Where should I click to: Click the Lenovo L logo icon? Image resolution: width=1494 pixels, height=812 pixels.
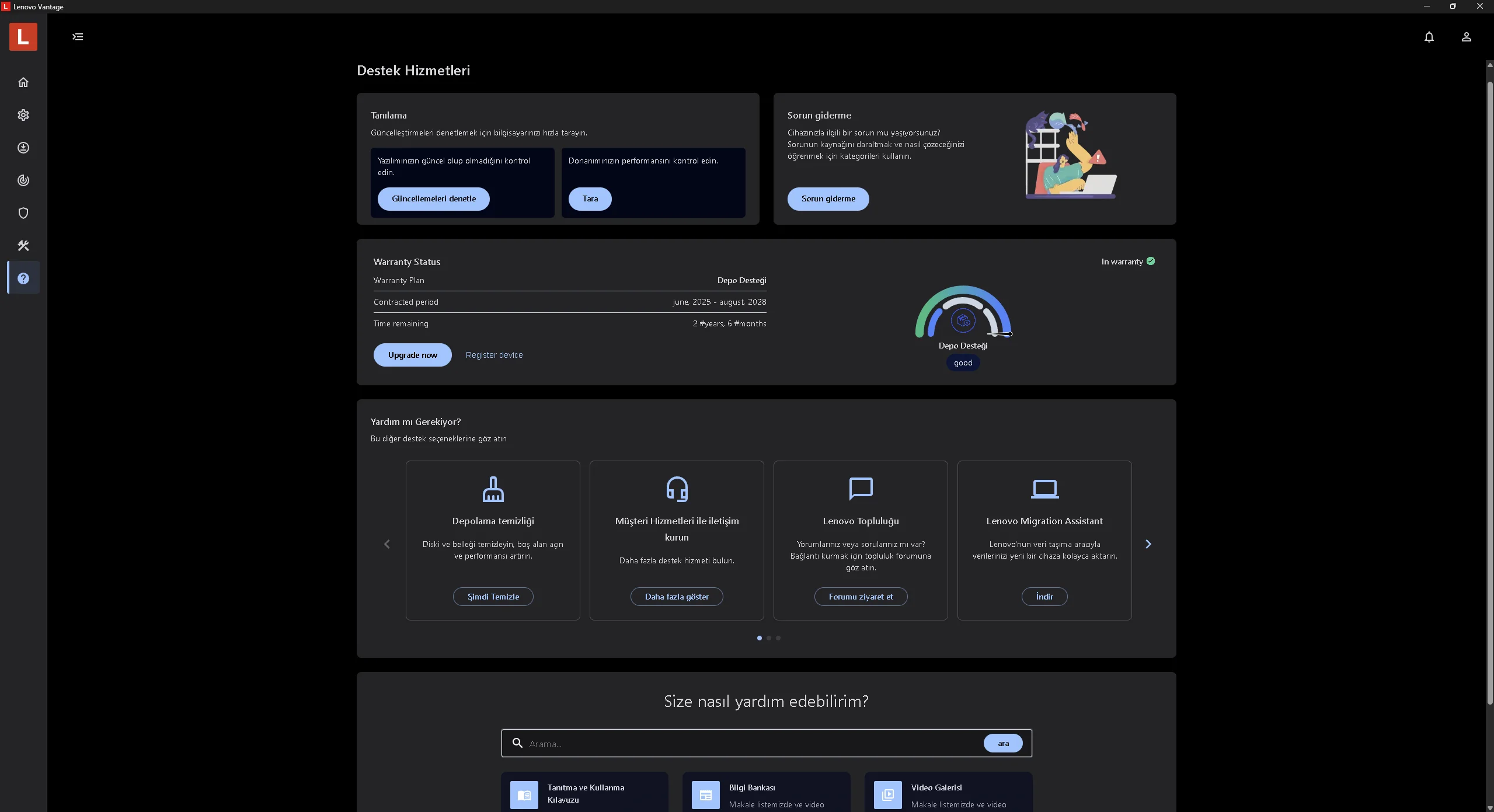[x=23, y=37]
